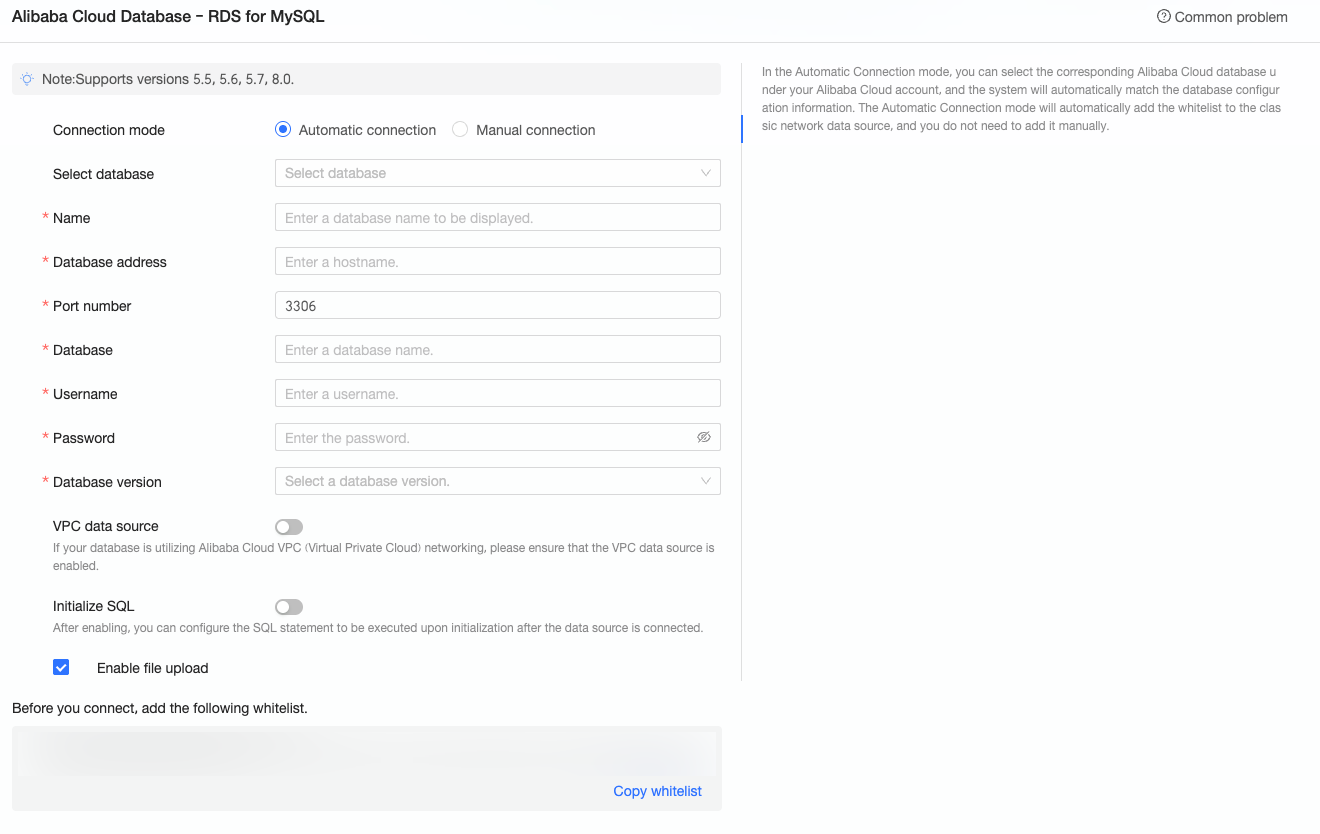Click the Select database chevron arrow
This screenshot has width=1320, height=834.
706,173
